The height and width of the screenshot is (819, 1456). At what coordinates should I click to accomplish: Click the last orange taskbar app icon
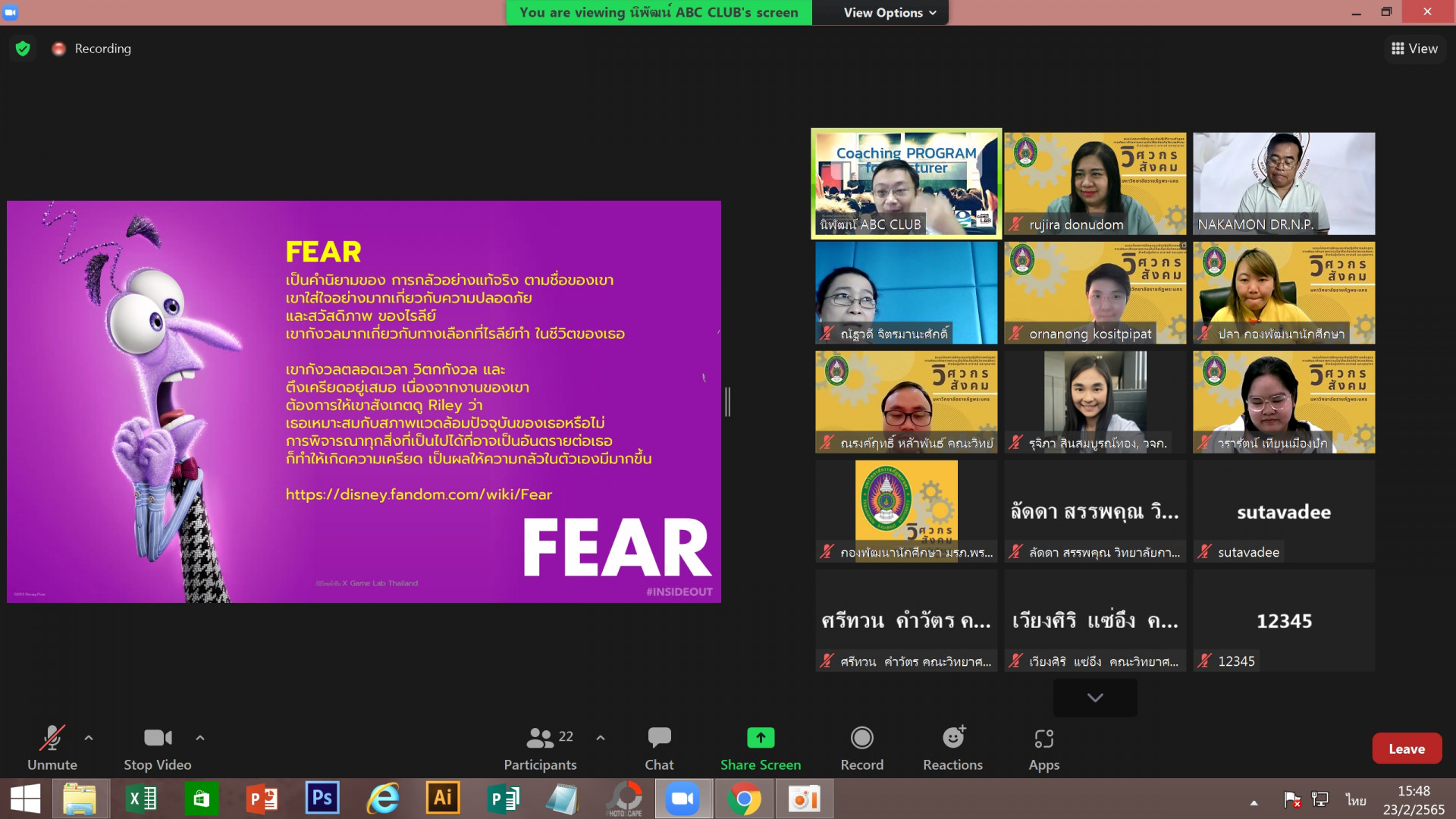[x=805, y=799]
